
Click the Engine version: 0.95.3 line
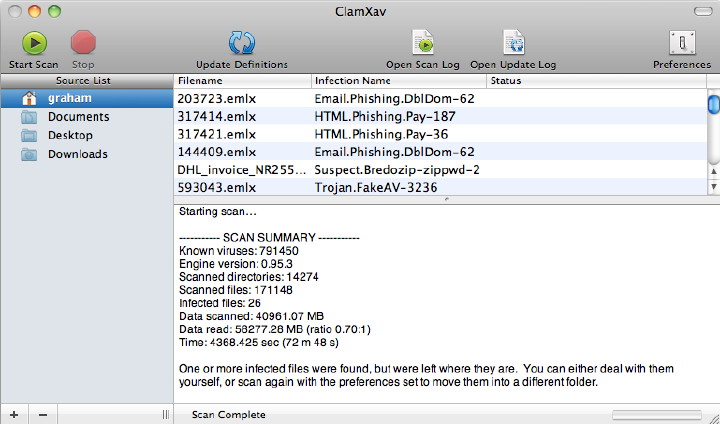point(236,264)
